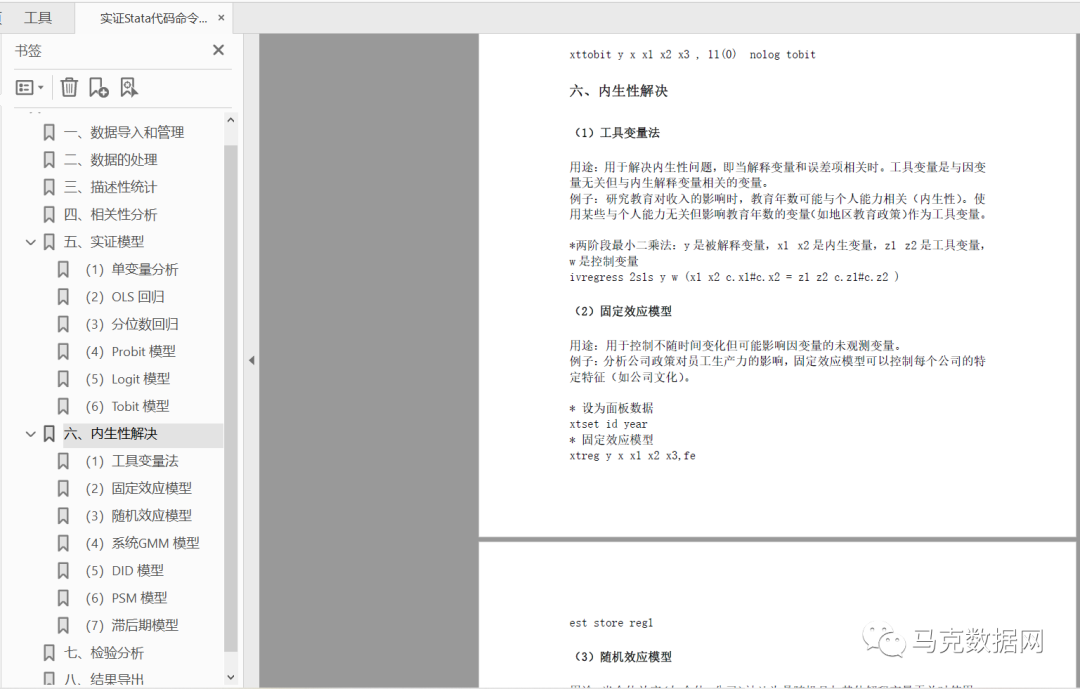Click the bookmark icon beside (7) 滞后期模型
Screen dimensions: 1080x689
coord(64,624)
